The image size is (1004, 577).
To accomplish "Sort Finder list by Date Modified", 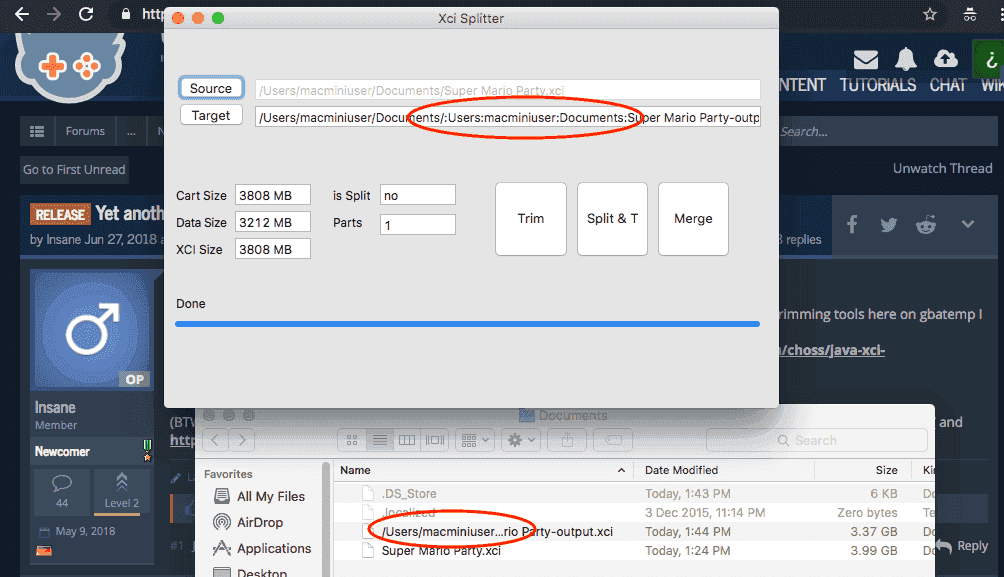I will (724, 470).
